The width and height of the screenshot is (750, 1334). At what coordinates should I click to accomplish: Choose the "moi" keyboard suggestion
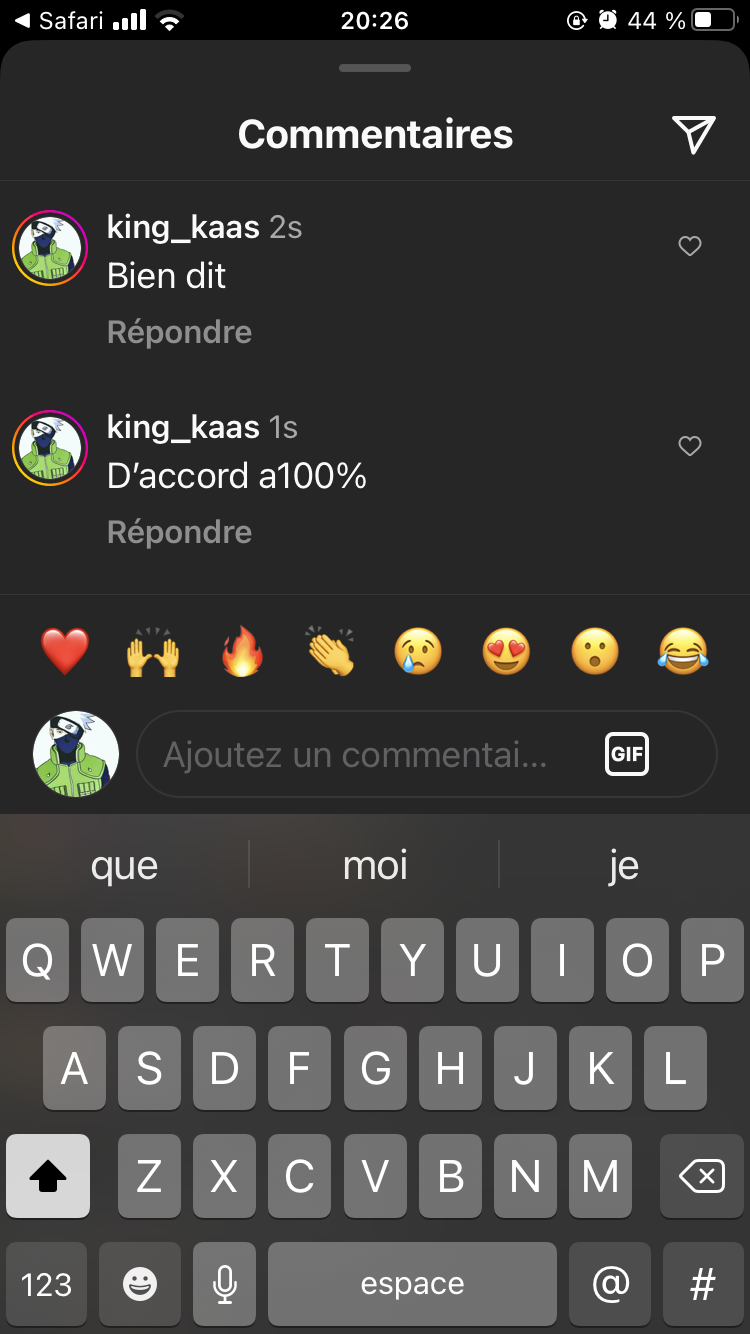click(x=375, y=865)
